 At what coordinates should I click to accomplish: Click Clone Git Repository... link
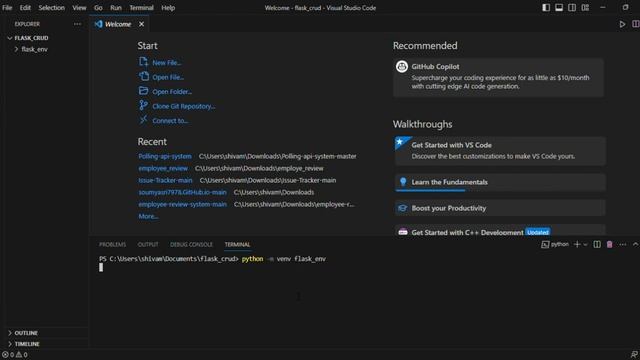click(x=184, y=106)
